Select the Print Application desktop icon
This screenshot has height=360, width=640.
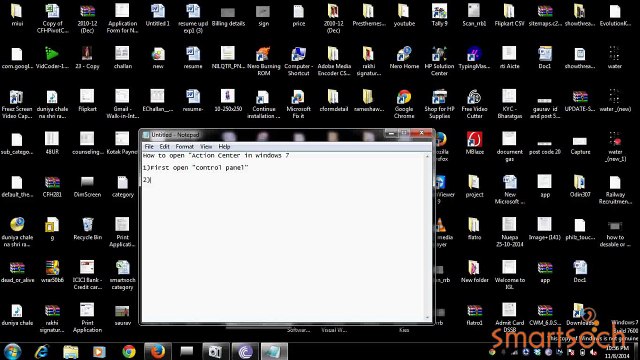(87, 318)
